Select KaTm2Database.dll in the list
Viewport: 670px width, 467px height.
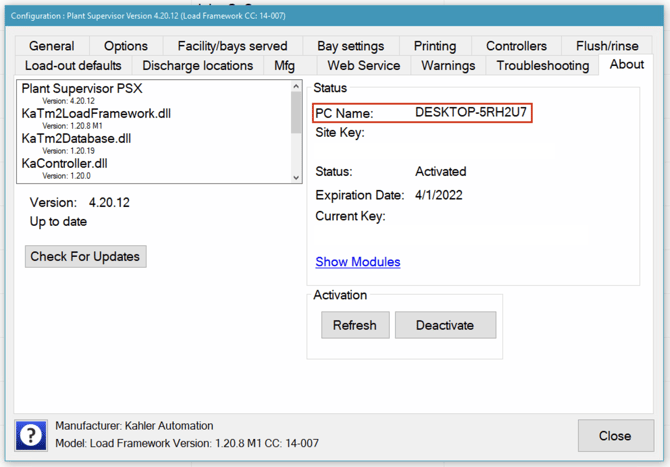76,138
